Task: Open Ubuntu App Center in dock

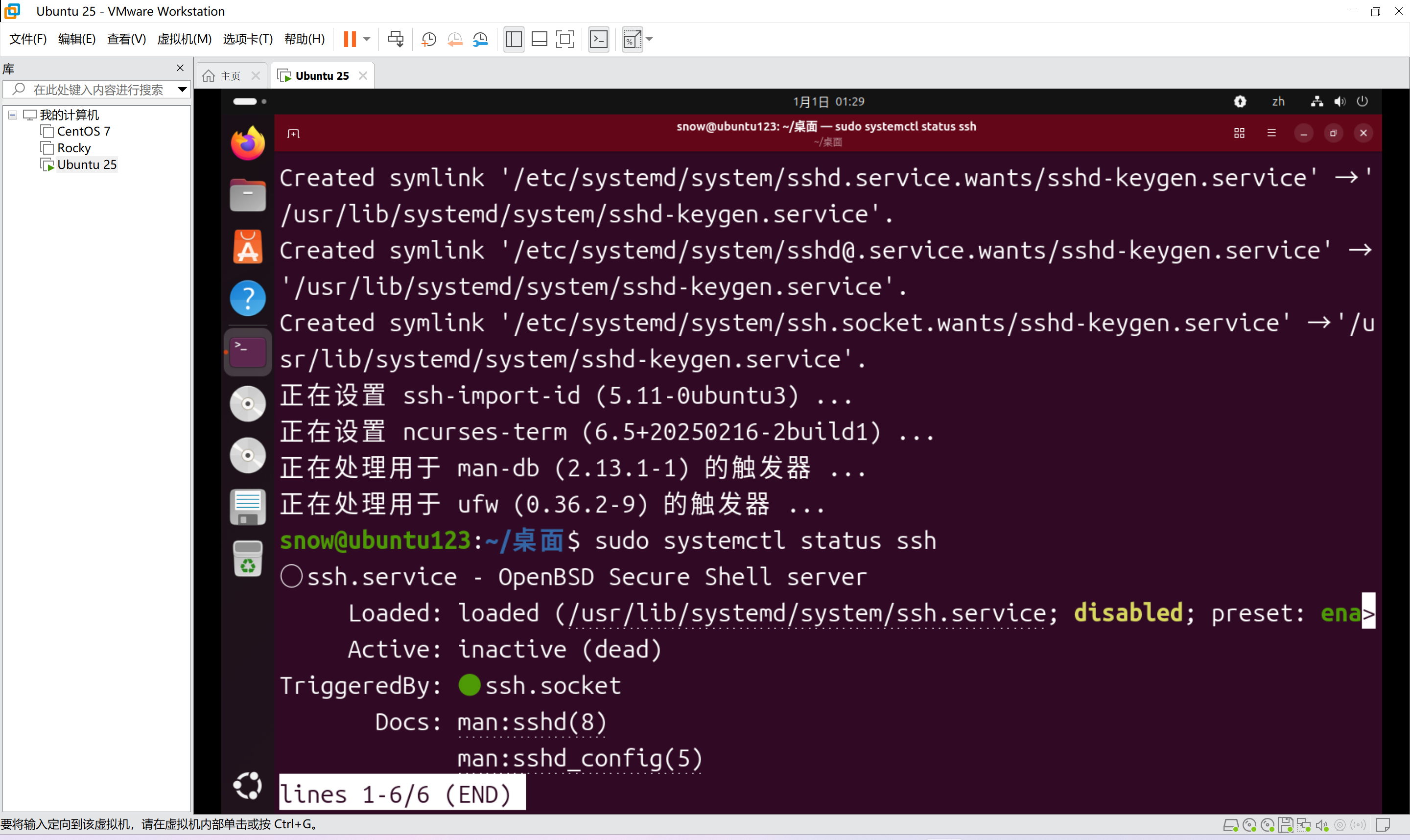Action: tap(247, 247)
